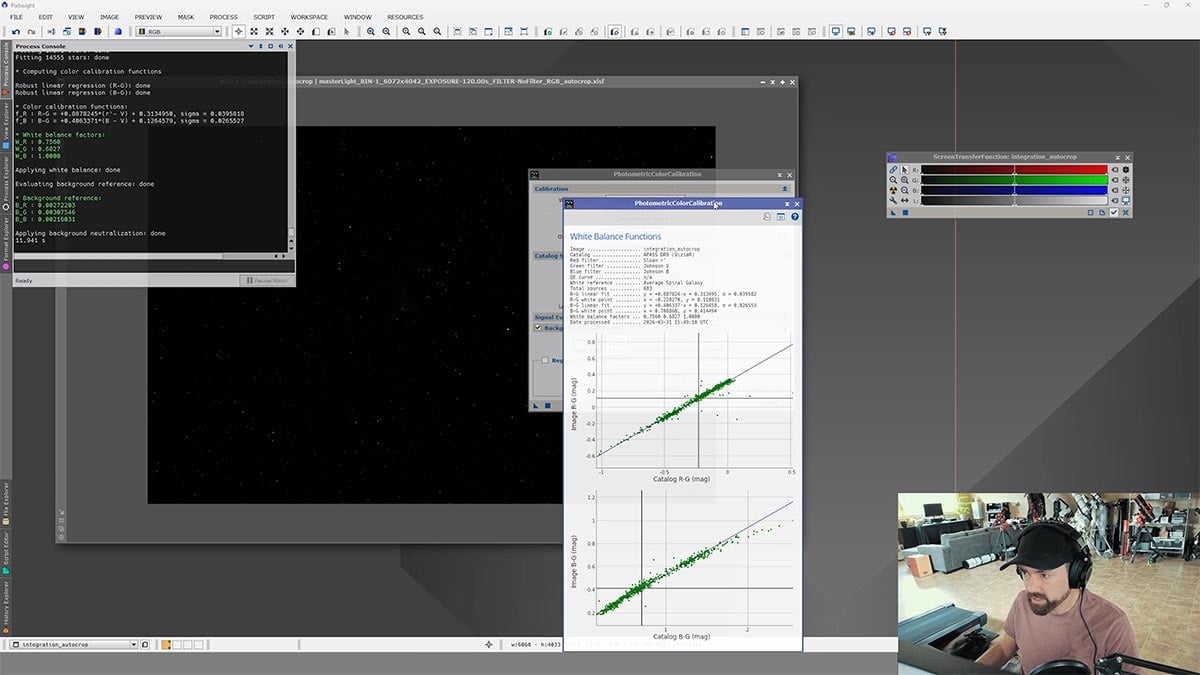
Task: Collapse the Calibration section in PhotometricColorCalibration
Action: 784,188
